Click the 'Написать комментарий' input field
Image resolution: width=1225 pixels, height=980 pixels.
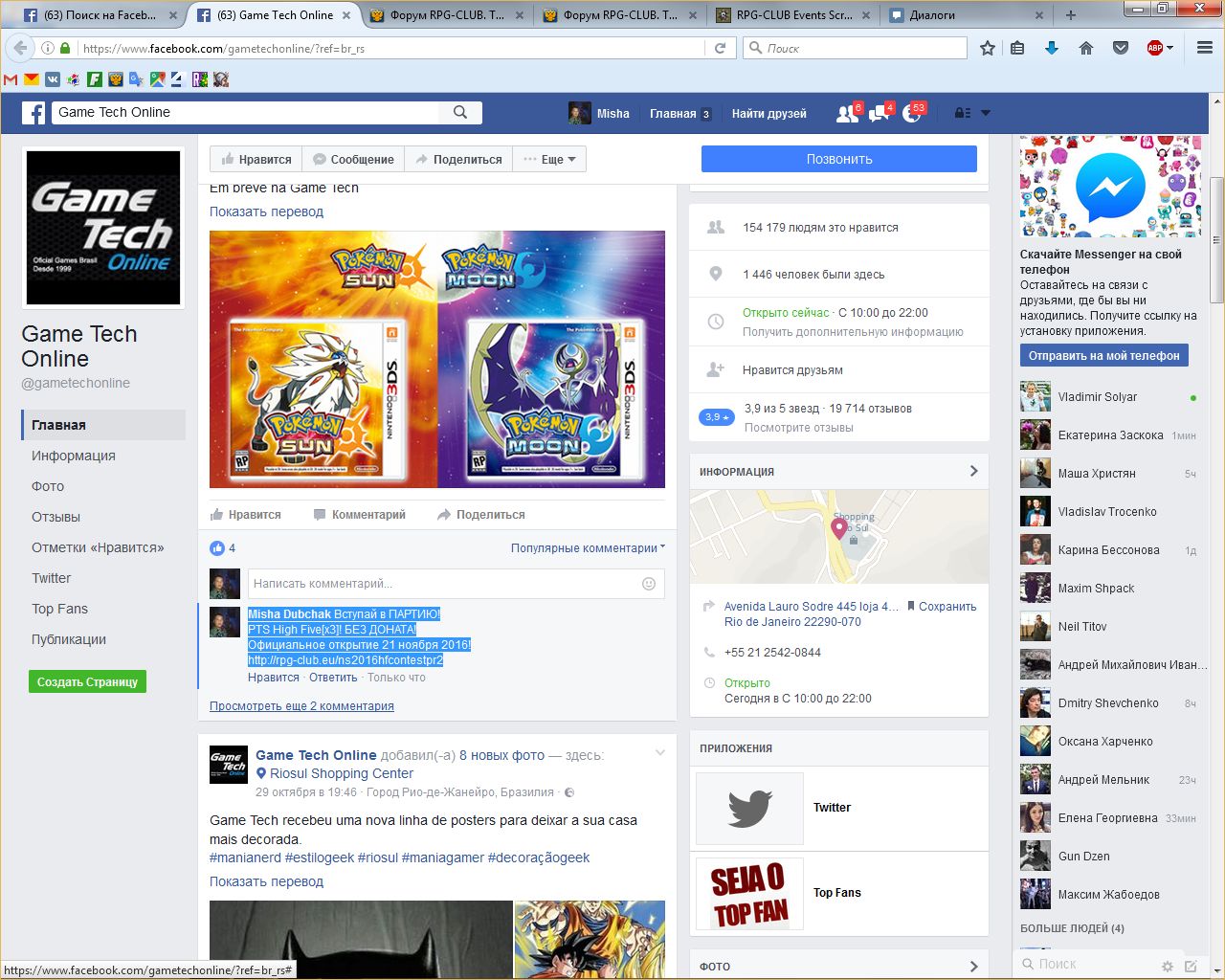pyautogui.click(x=440, y=584)
